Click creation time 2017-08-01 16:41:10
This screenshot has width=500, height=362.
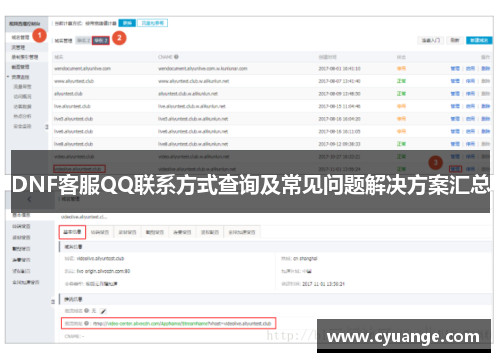coord(339,68)
